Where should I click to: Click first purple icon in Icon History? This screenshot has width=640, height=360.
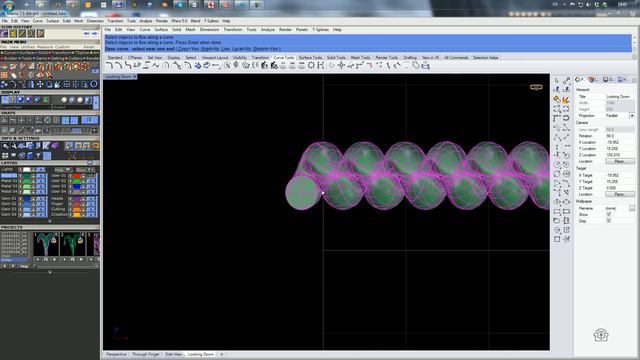click(4, 33)
